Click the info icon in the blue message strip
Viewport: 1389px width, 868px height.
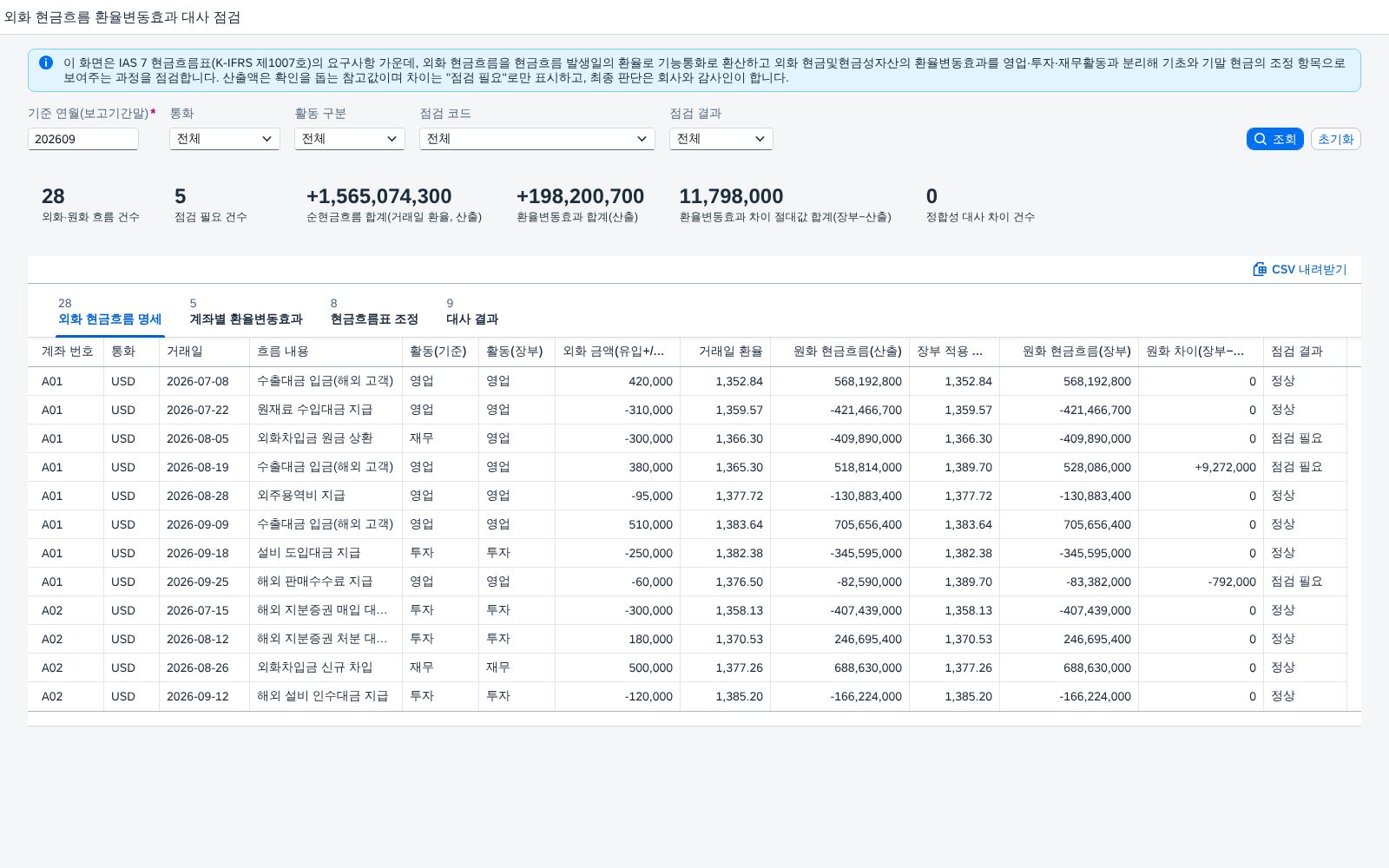(x=46, y=62)
